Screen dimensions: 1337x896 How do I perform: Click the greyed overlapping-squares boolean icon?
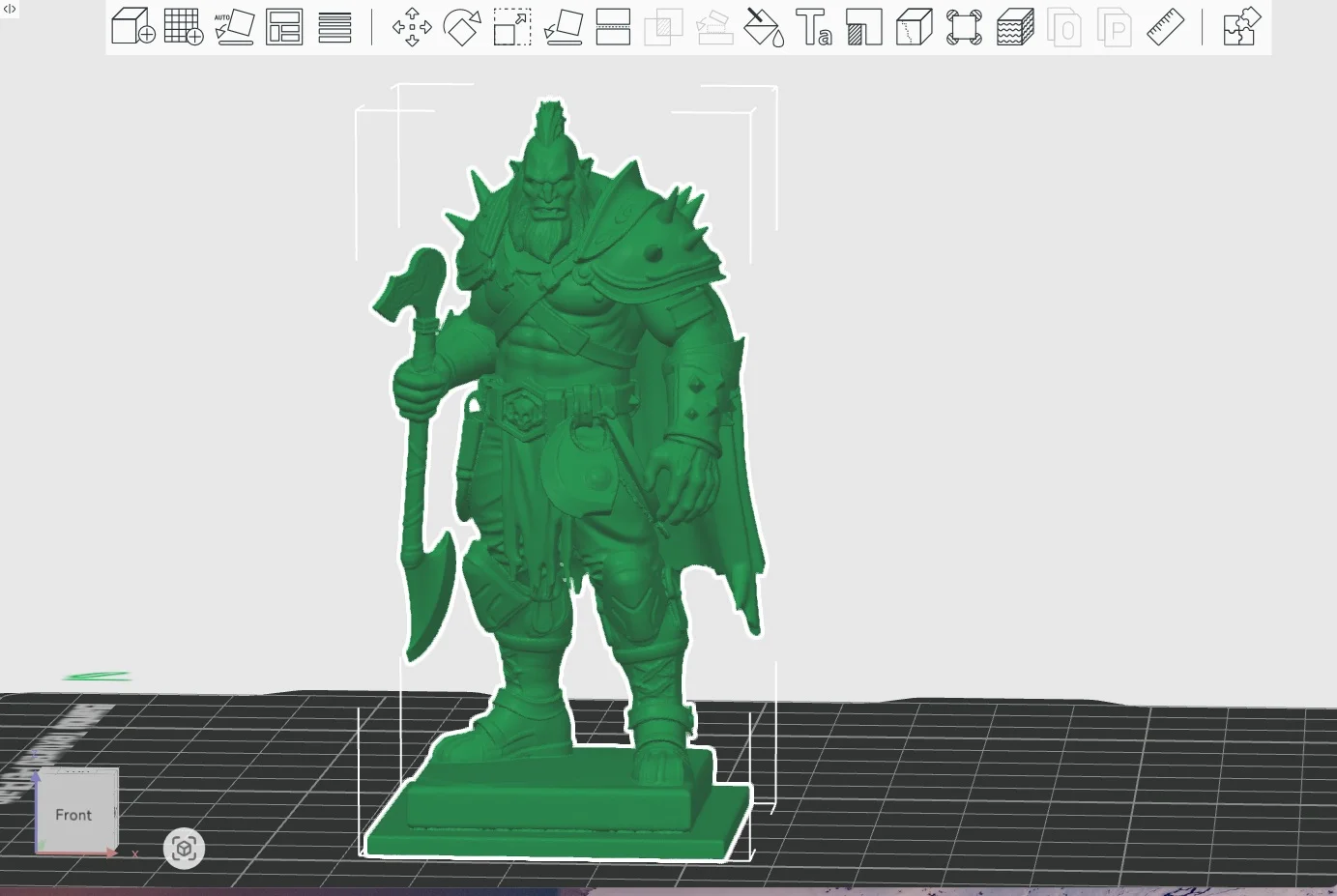pos(663,26)
